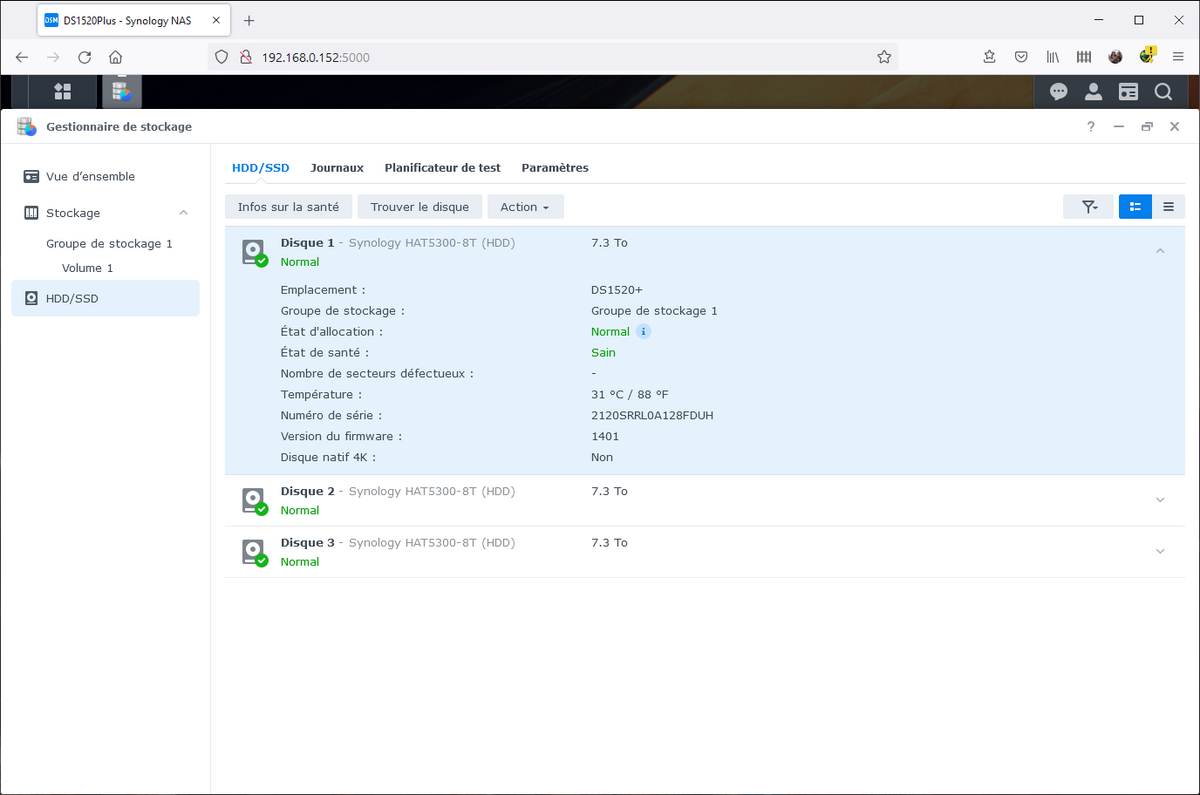This screenshot has width=1200, height=795.
Task: Open the Firefox hamburger menu
Action: click(x=1178, y=57)
